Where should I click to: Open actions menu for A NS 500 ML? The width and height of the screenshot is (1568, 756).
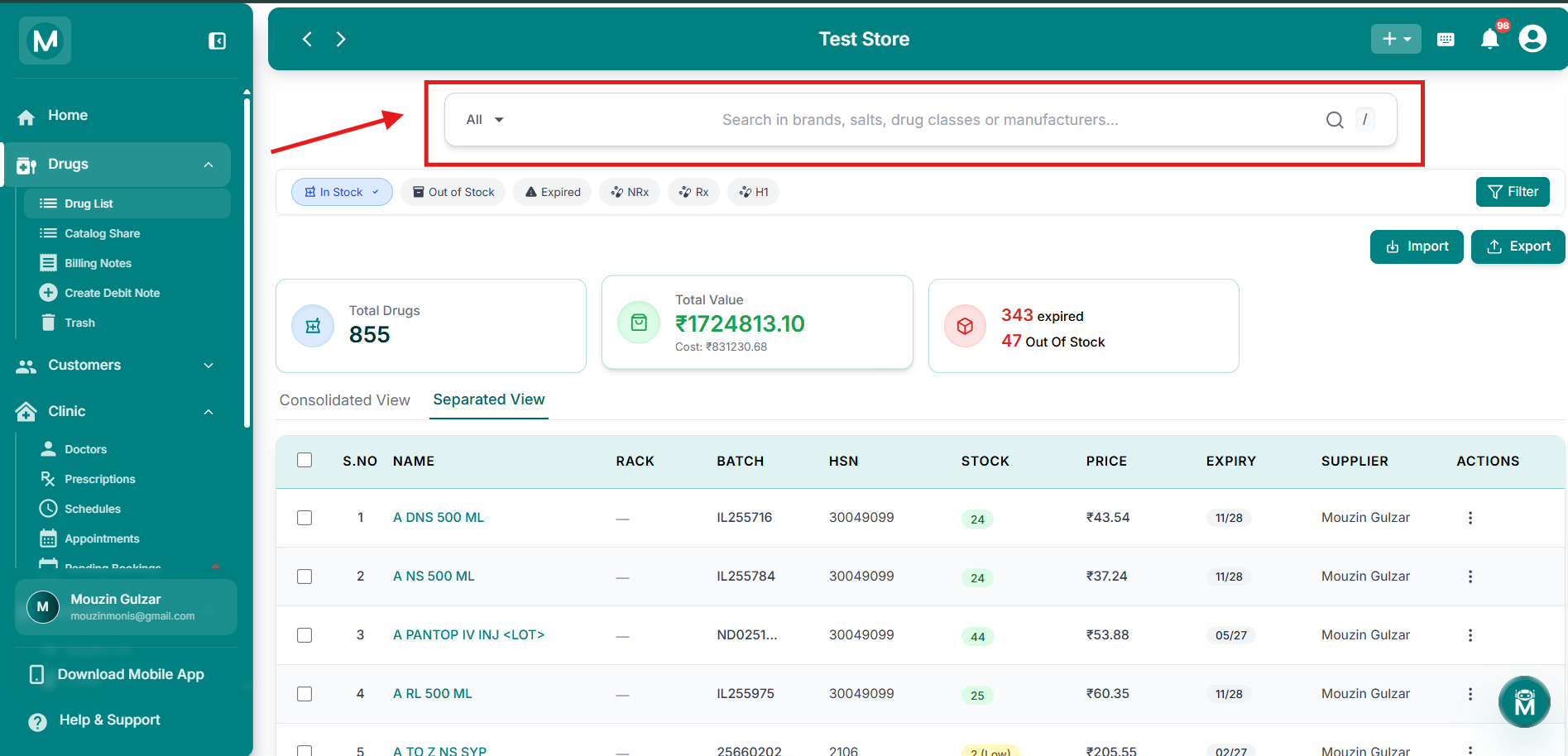coord(1470,577)
